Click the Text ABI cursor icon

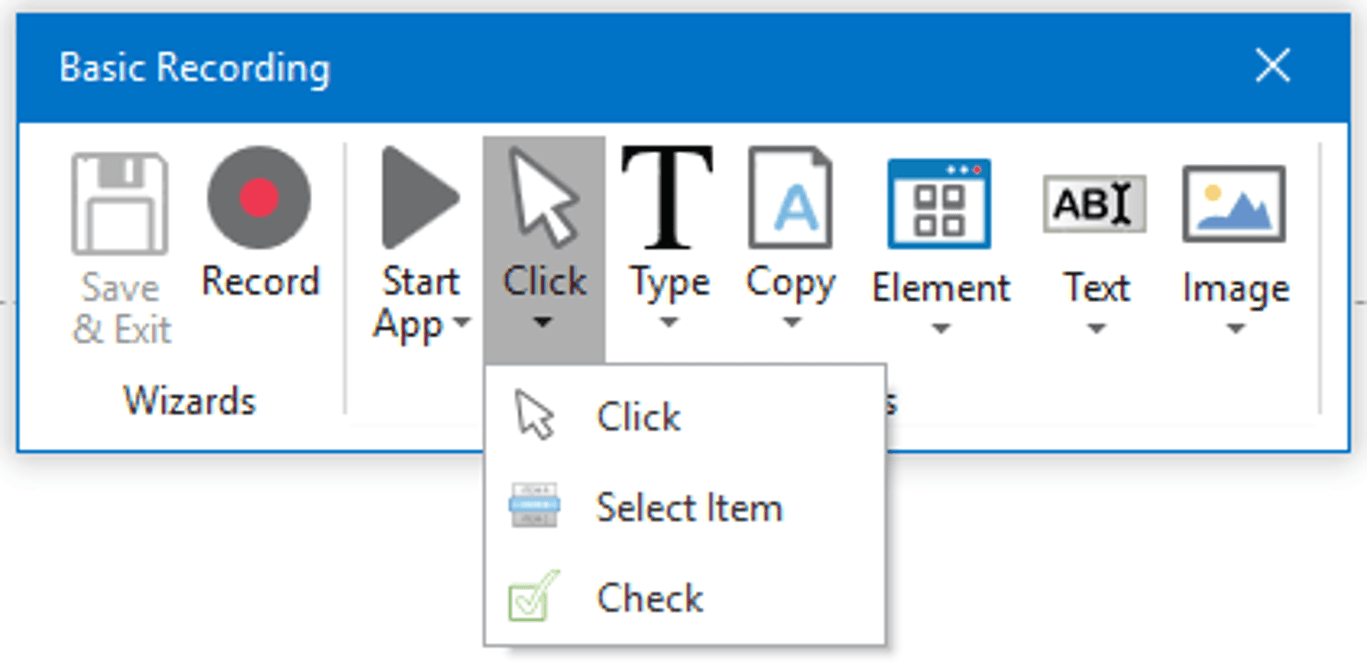[x=1095, y=204]
